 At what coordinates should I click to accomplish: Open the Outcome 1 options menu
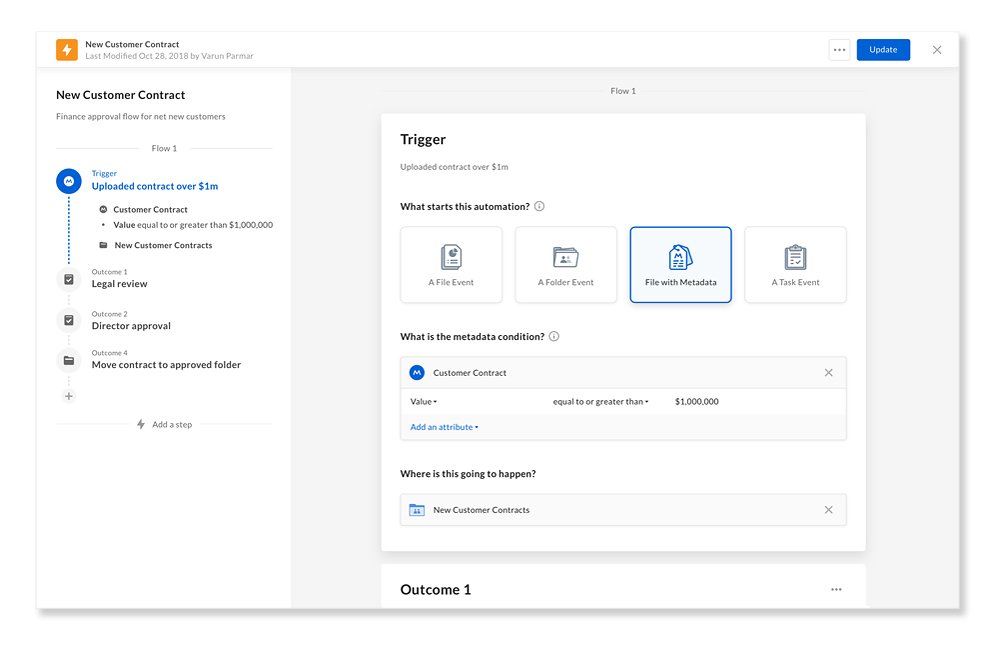point(836,589)
